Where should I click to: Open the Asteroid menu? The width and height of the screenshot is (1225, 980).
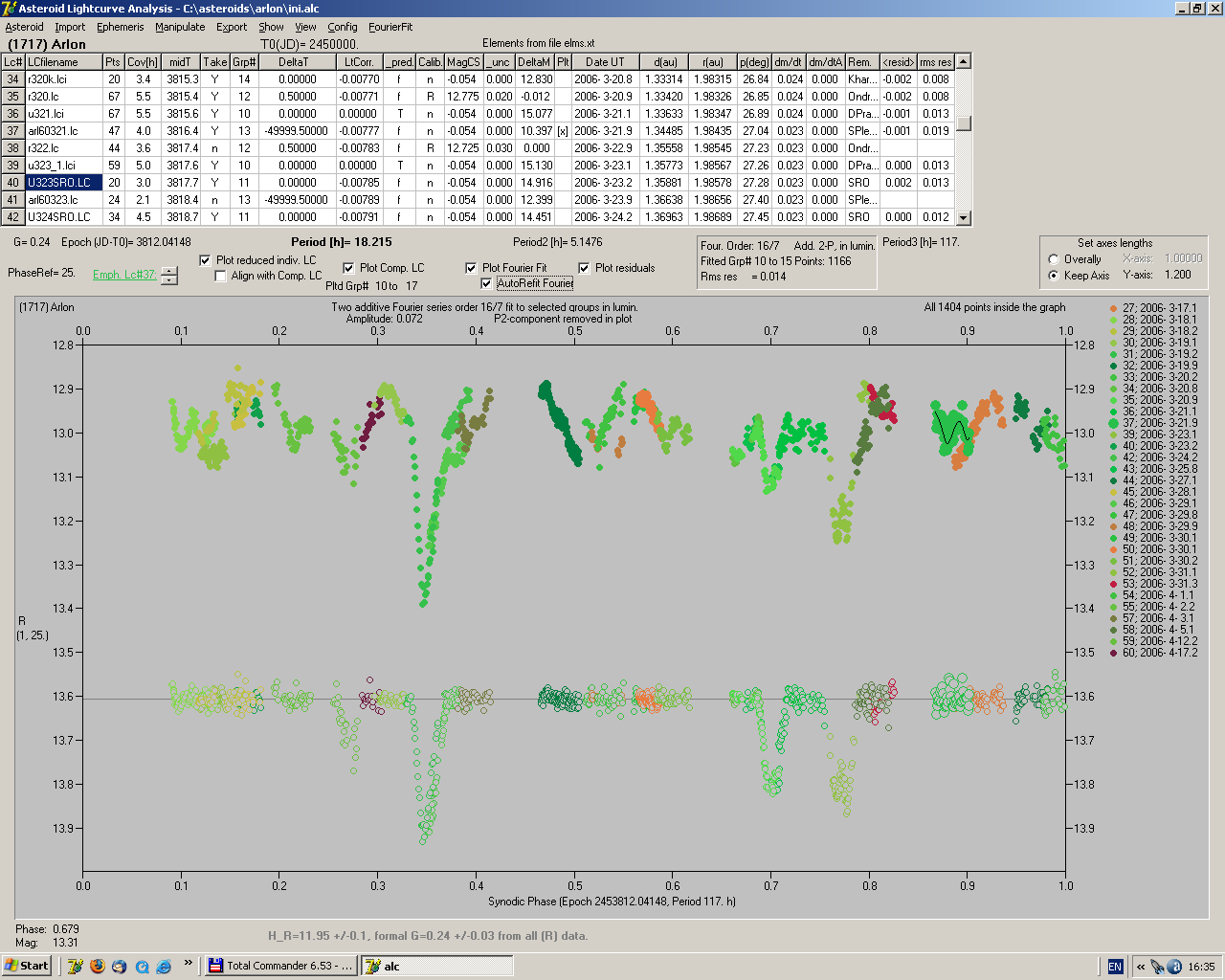click(x=24, y=27)
